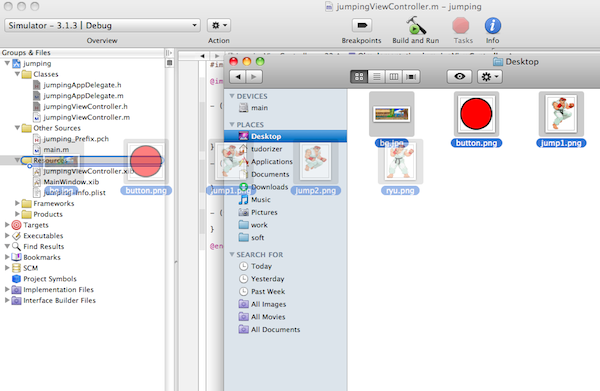Select jumping_Prefix.pch file
The width and height of the screenshot is (600, 391).
[x=76, y=138]
